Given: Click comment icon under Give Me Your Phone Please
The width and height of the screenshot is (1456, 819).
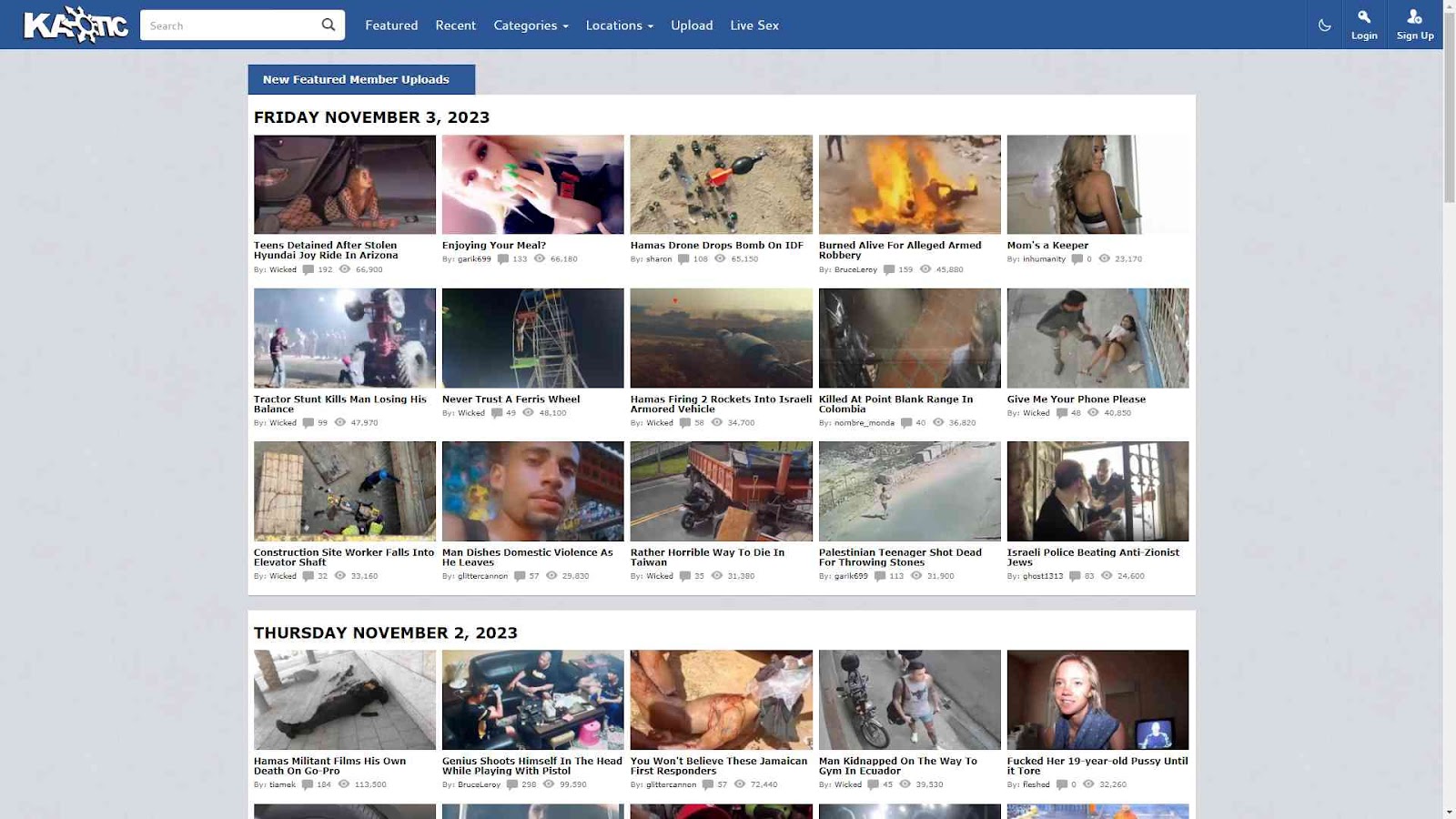Looking at the screenshot, I should coord(1061,413).
